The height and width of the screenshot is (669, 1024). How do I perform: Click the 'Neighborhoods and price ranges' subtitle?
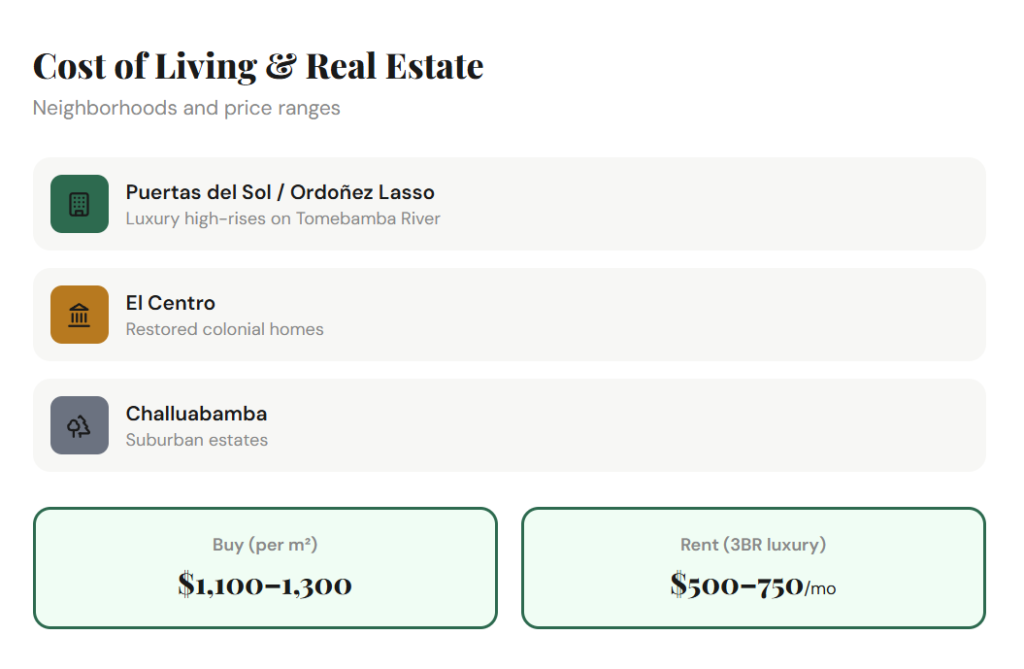[186, 108]
